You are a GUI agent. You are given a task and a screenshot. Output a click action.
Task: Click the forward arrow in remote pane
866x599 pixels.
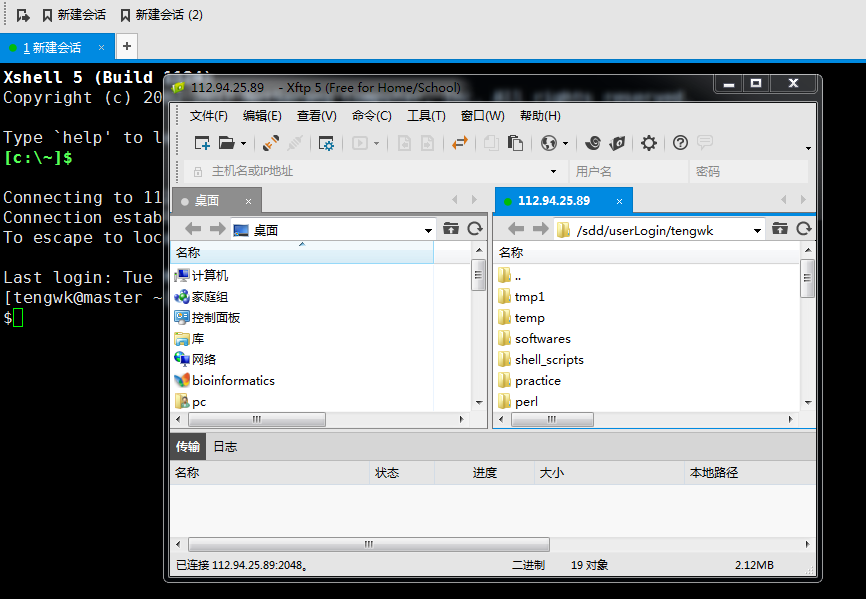tap(541, 229)
